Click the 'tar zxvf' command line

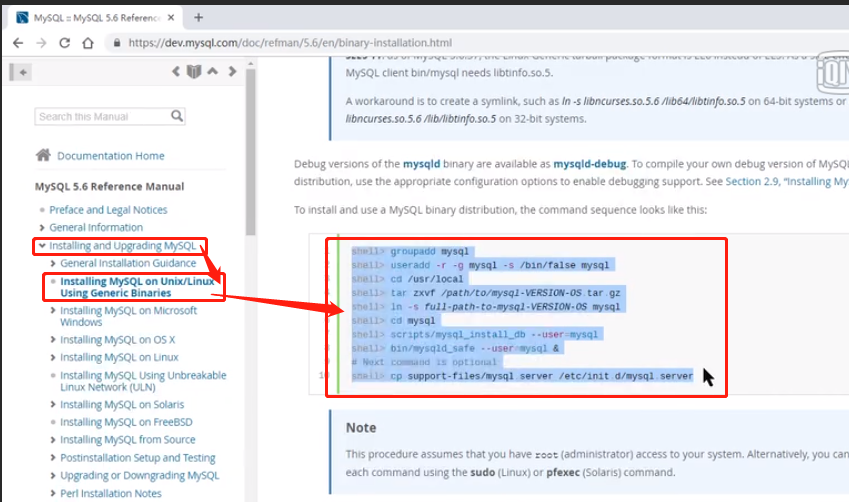pos(486,293)
